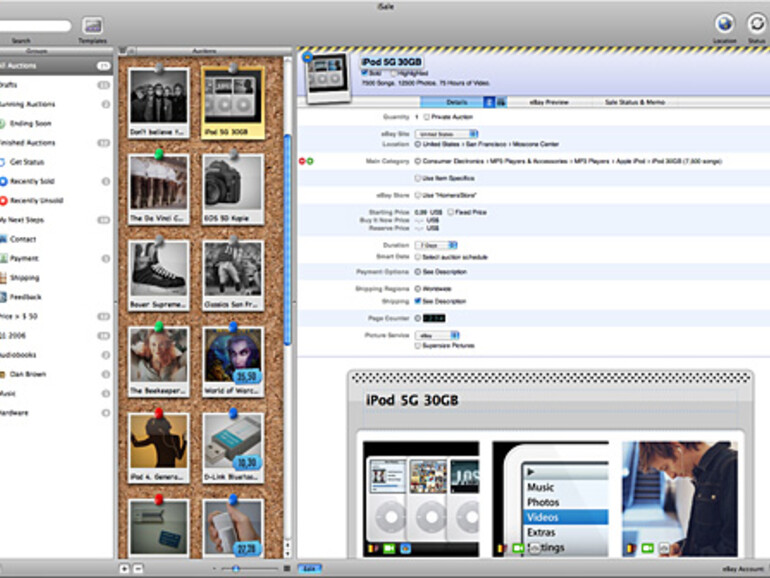Select the My Next Steps group
Viewport: 770px width, 578px height.
[x=56, y=220]
